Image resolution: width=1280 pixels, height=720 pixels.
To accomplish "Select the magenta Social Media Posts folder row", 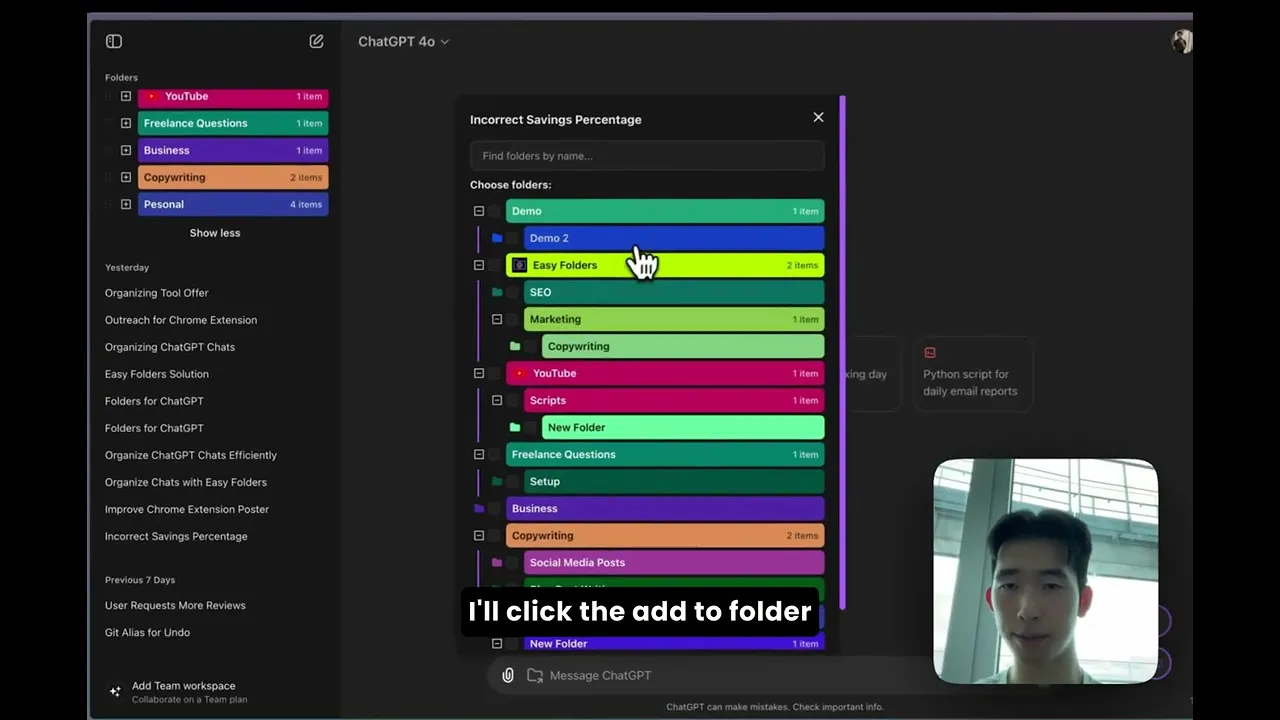I will (x=674, y=562).
